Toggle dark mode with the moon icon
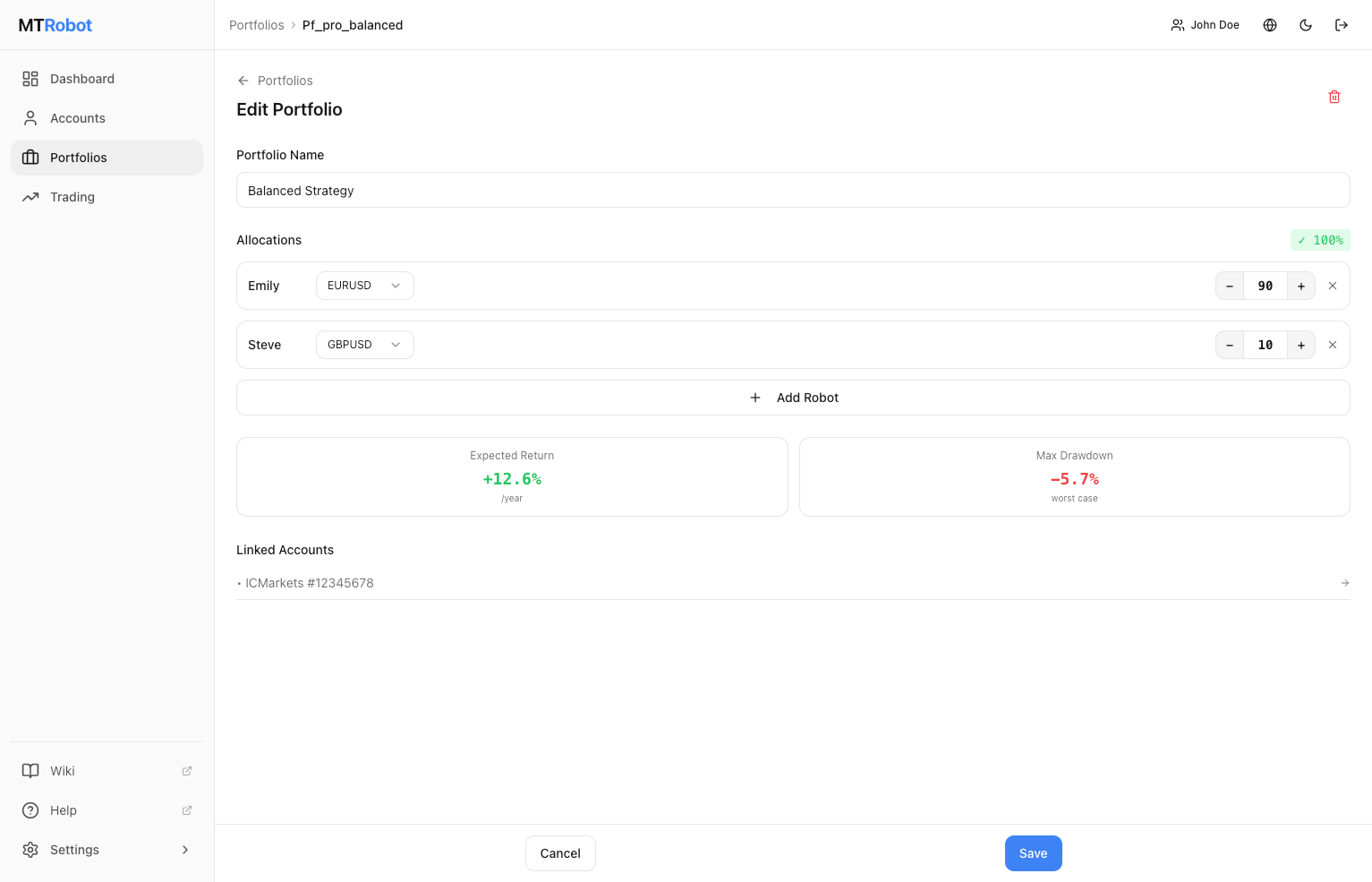This screenshot has height=882, width=1372. pyautogui.click(x=1306, y=24)
